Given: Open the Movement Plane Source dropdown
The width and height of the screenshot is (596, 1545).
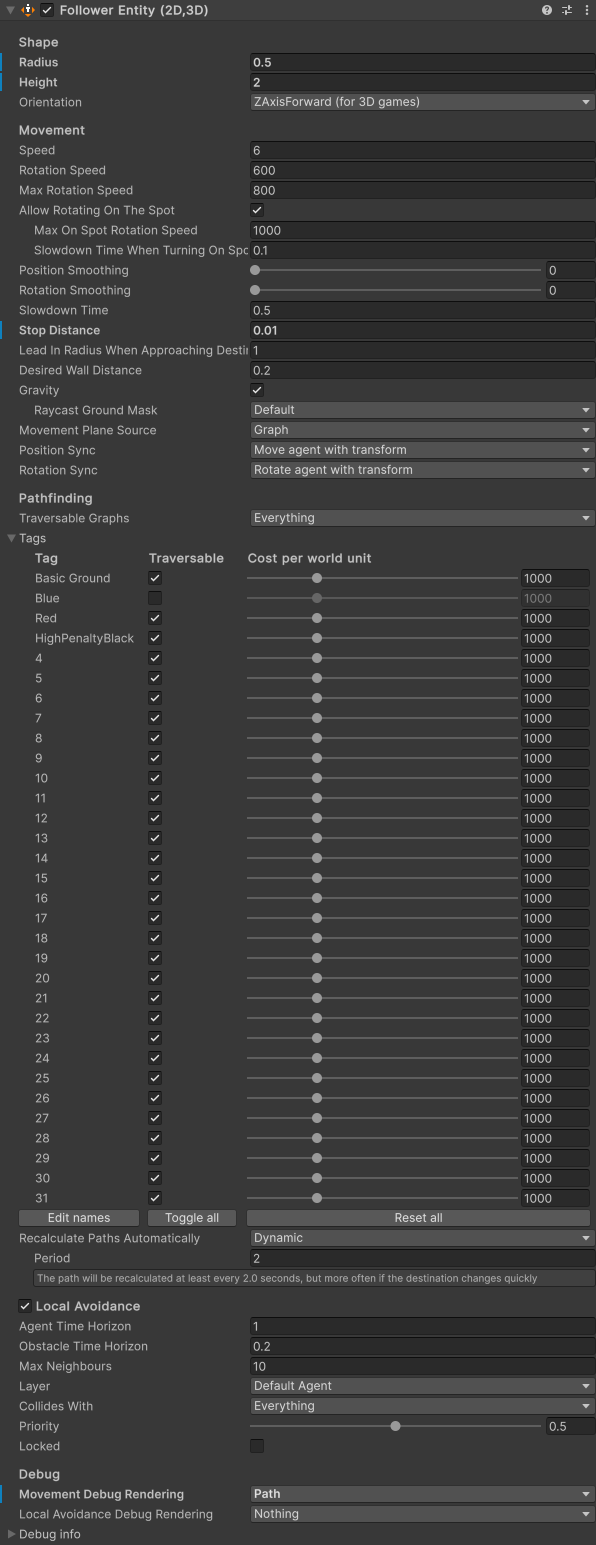Looking at the screenshot, I should pos(422,430).
